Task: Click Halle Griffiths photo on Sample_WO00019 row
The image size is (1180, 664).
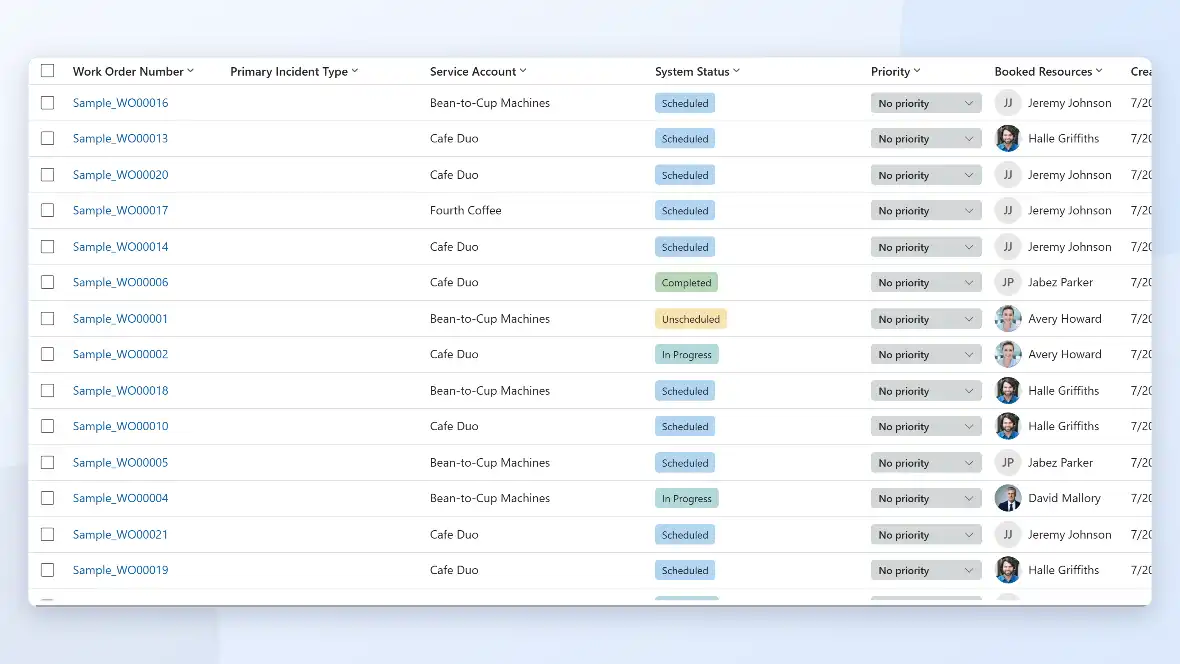Action: click(1008, 570)
